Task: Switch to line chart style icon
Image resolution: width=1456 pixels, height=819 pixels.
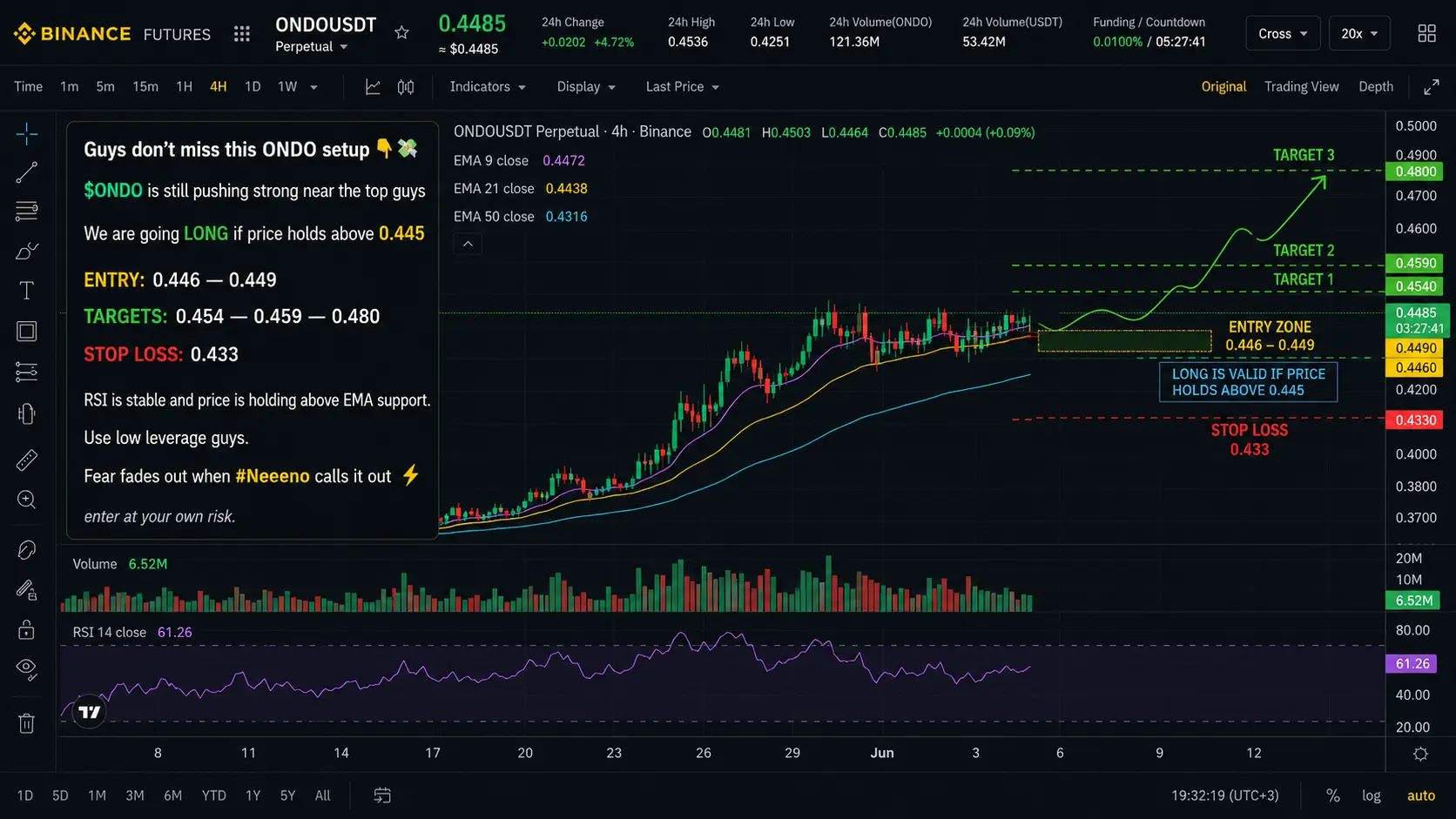Action: point(373,87)
